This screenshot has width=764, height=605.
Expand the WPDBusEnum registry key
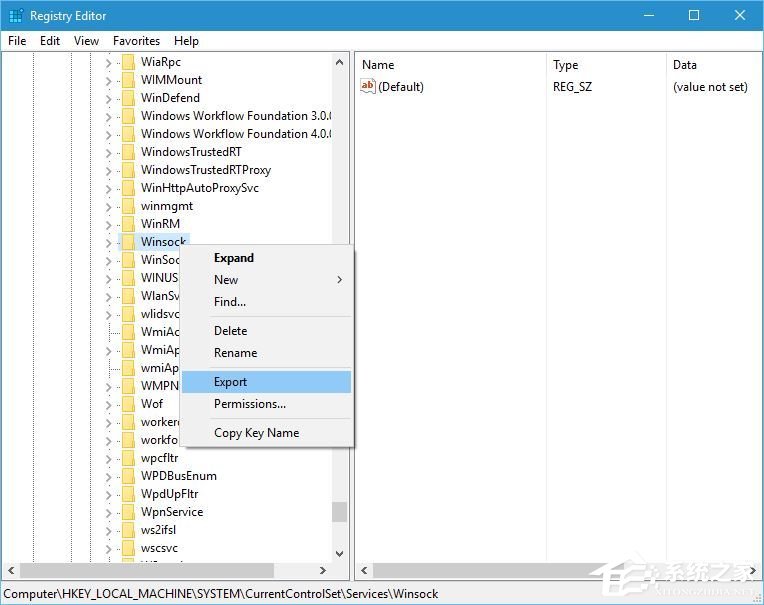(109, 476)
